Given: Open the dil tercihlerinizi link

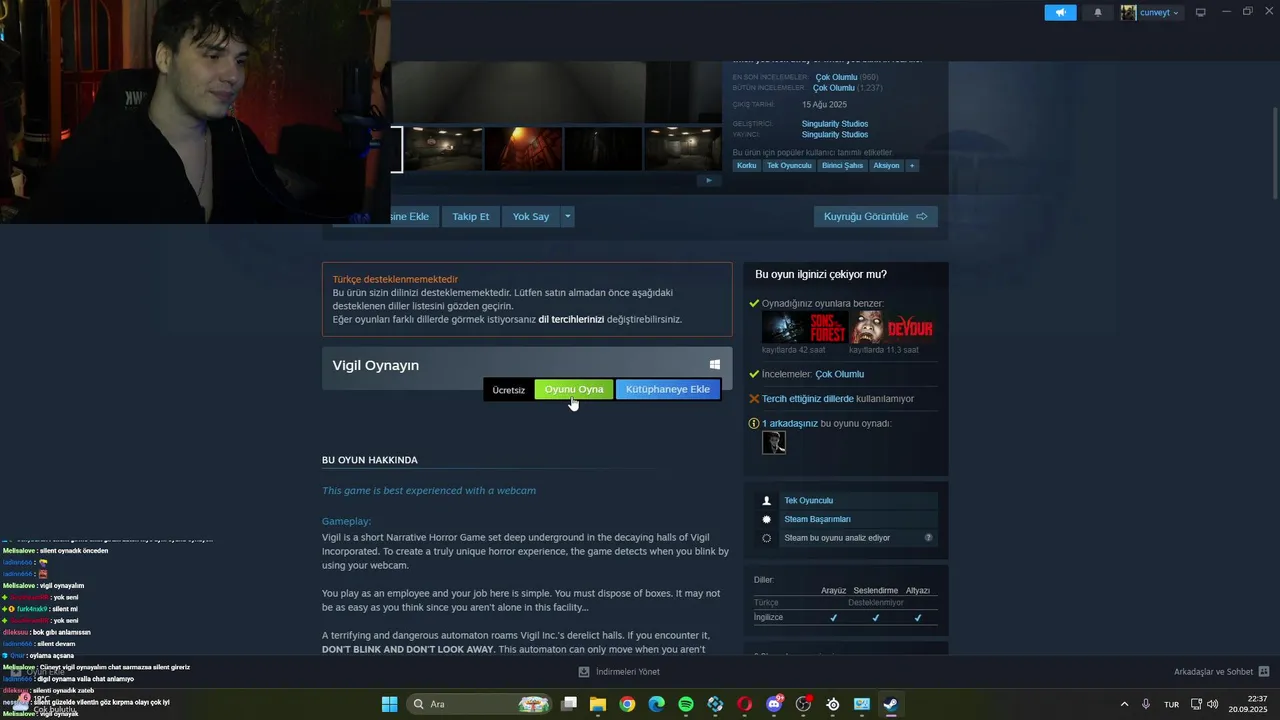Looking at the screenshot, I should 571,319.
